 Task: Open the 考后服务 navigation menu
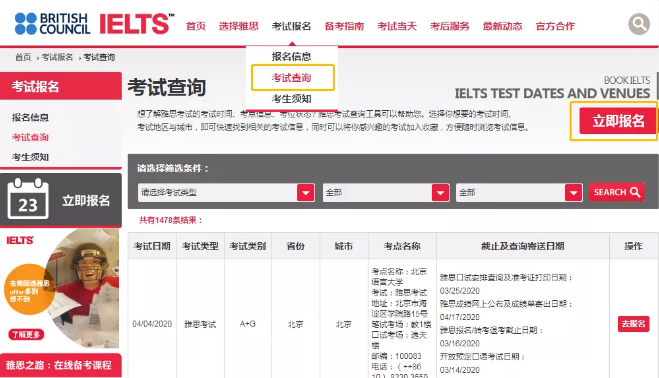coord(450,26)
